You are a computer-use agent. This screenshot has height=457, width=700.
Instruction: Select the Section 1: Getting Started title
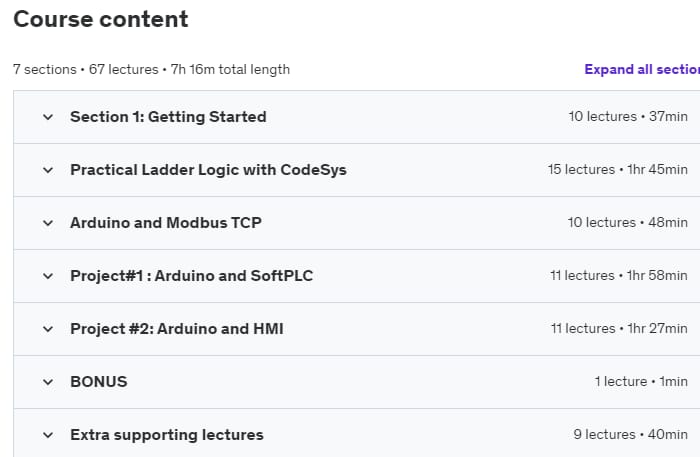point(168,117)
